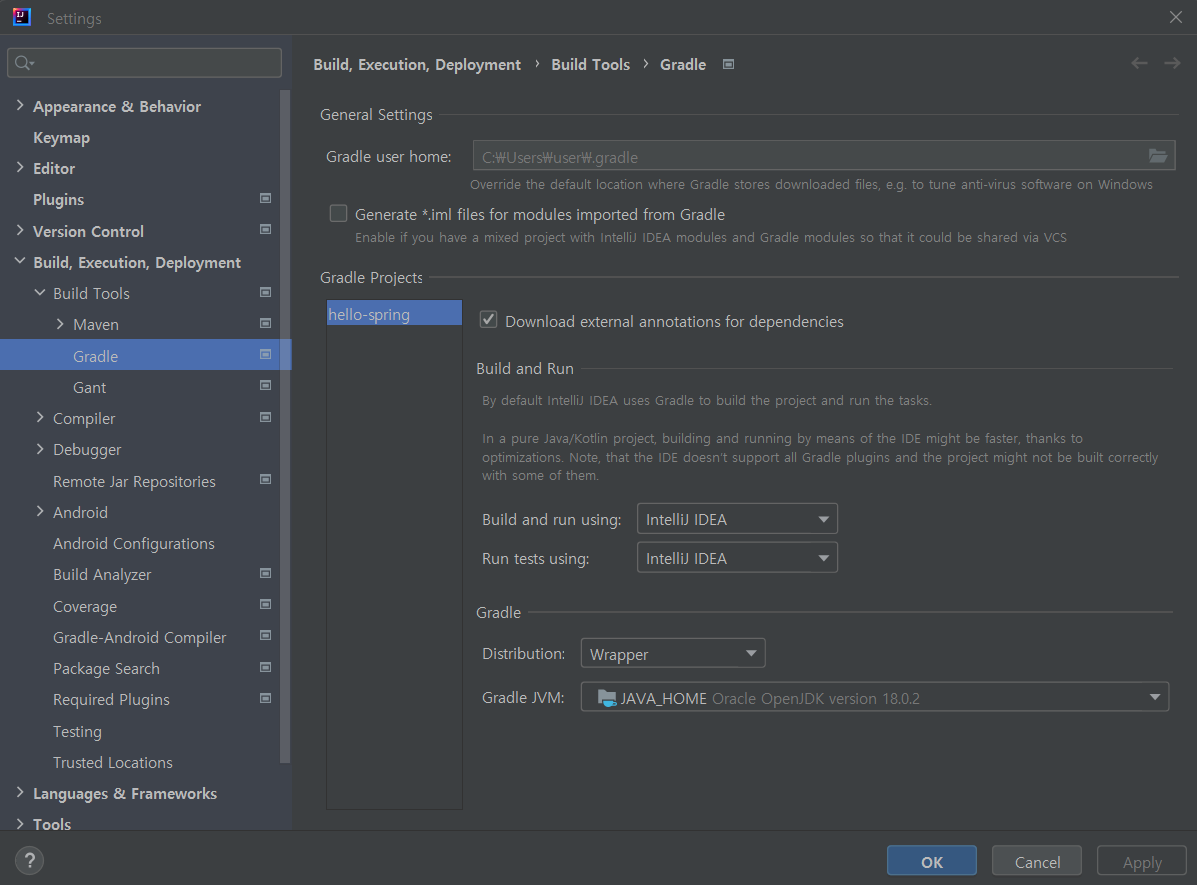
Task: Confirm settings with OK button
Action: click(931, 861)
